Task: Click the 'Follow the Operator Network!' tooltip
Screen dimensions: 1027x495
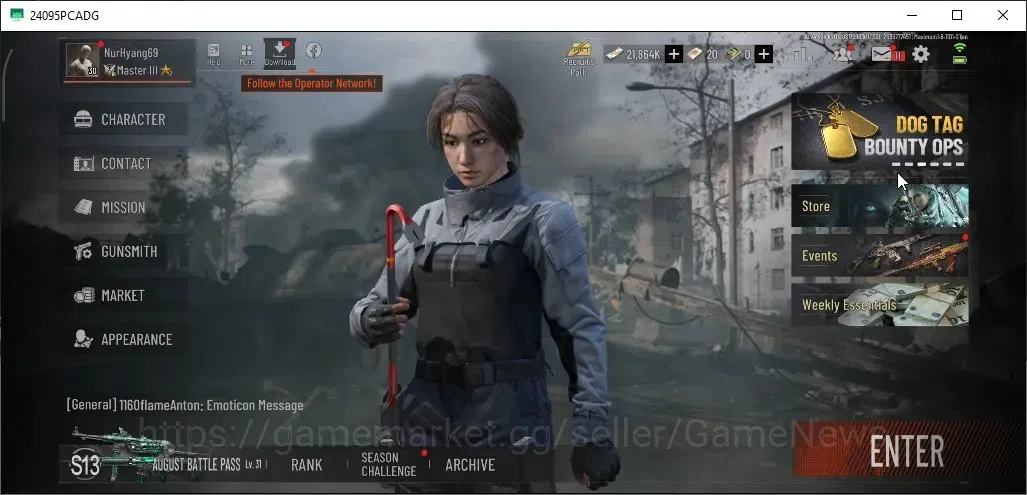Action: [311, 83]
